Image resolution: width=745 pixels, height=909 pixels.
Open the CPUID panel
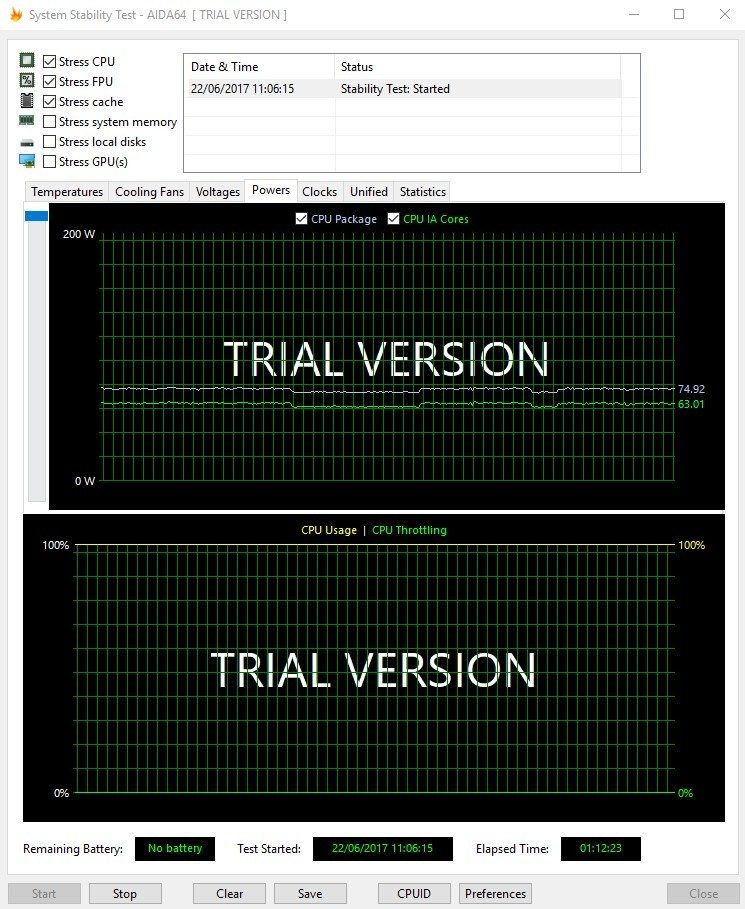pos(414,893)
